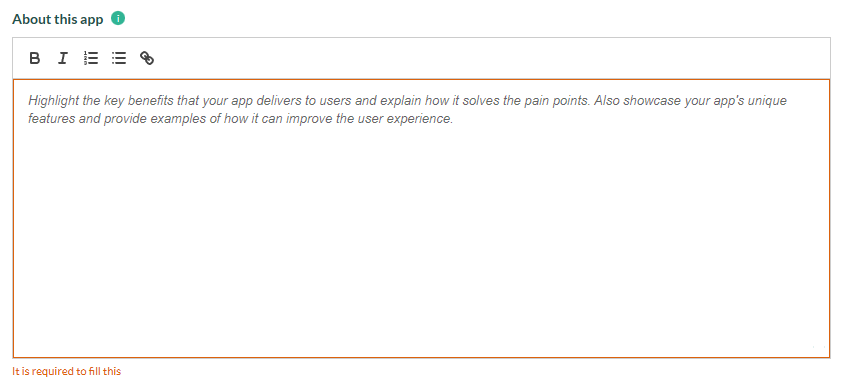This screenshot has width=847, height=387.
Task: Activate the slanted I italic button
Action: [x=63, y=58]
